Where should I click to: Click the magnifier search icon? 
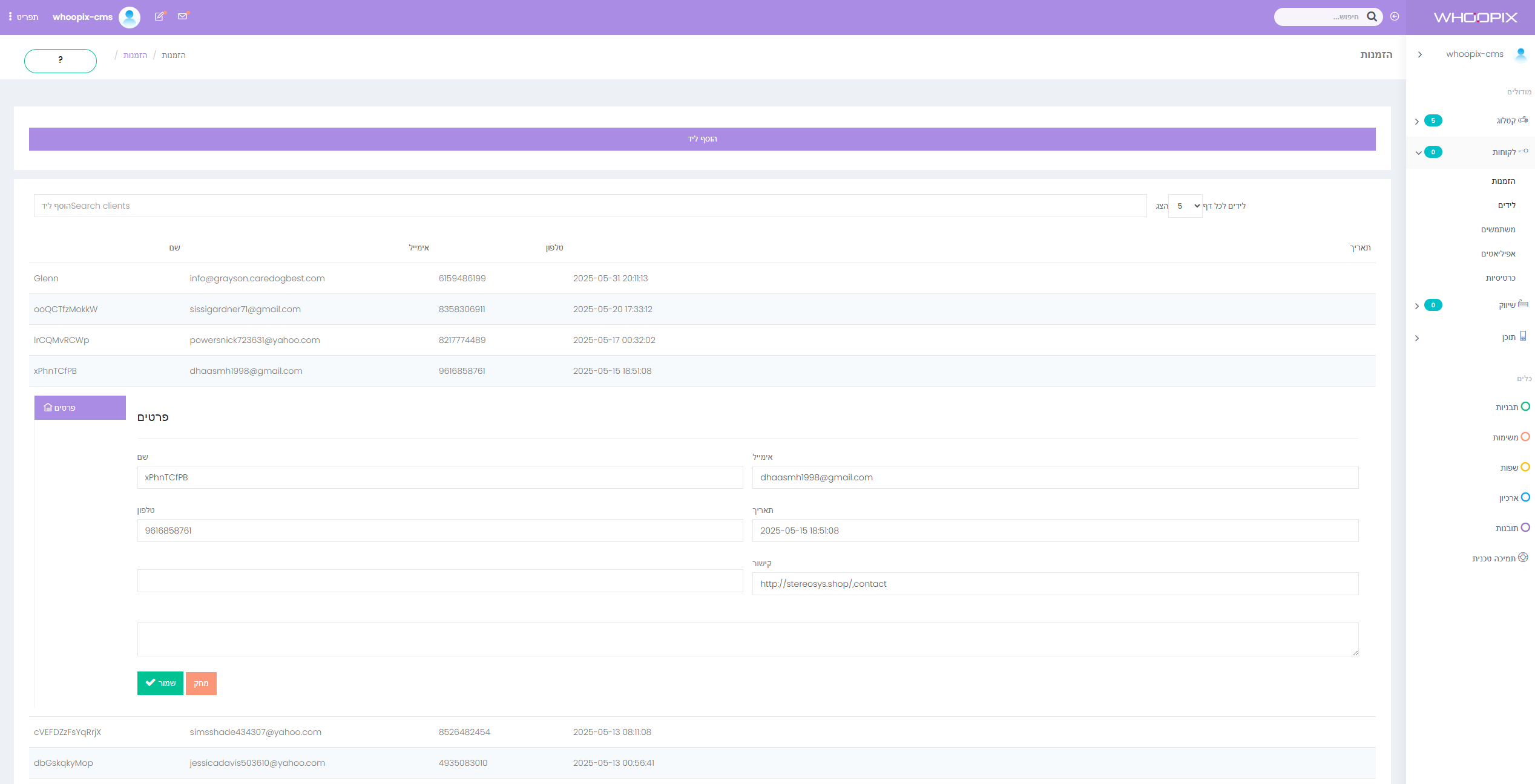[1372, 16]
